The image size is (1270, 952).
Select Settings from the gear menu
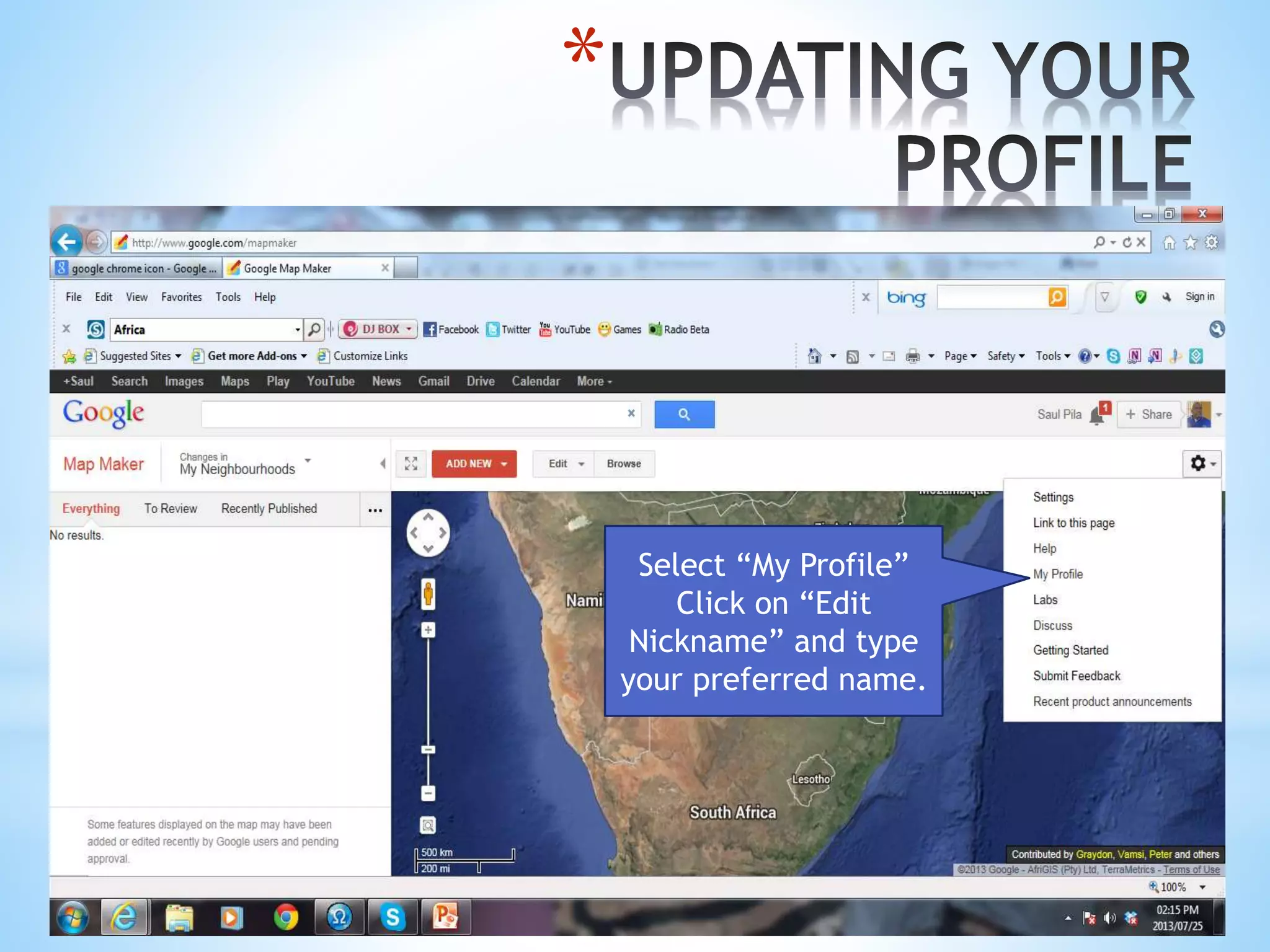pyautogui.click(x=1053, y=497)
